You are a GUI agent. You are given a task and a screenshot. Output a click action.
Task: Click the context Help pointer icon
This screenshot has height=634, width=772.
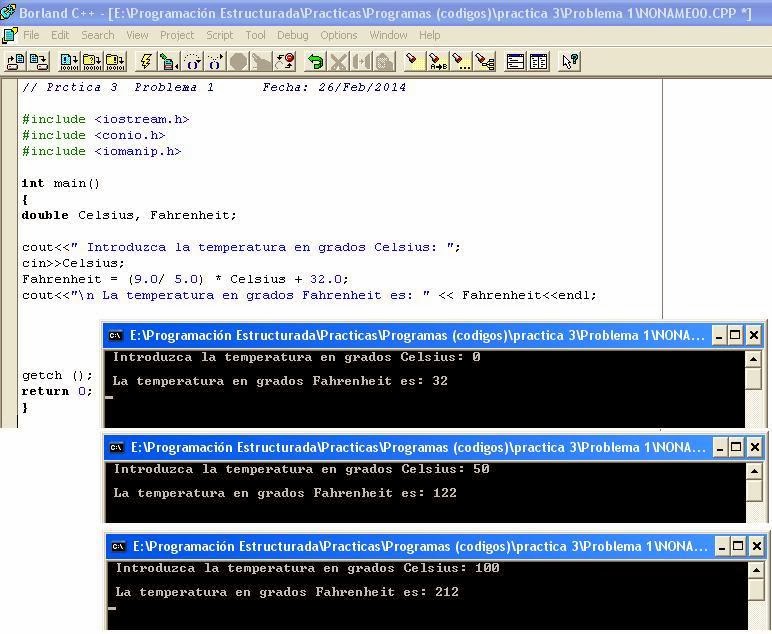570,62
